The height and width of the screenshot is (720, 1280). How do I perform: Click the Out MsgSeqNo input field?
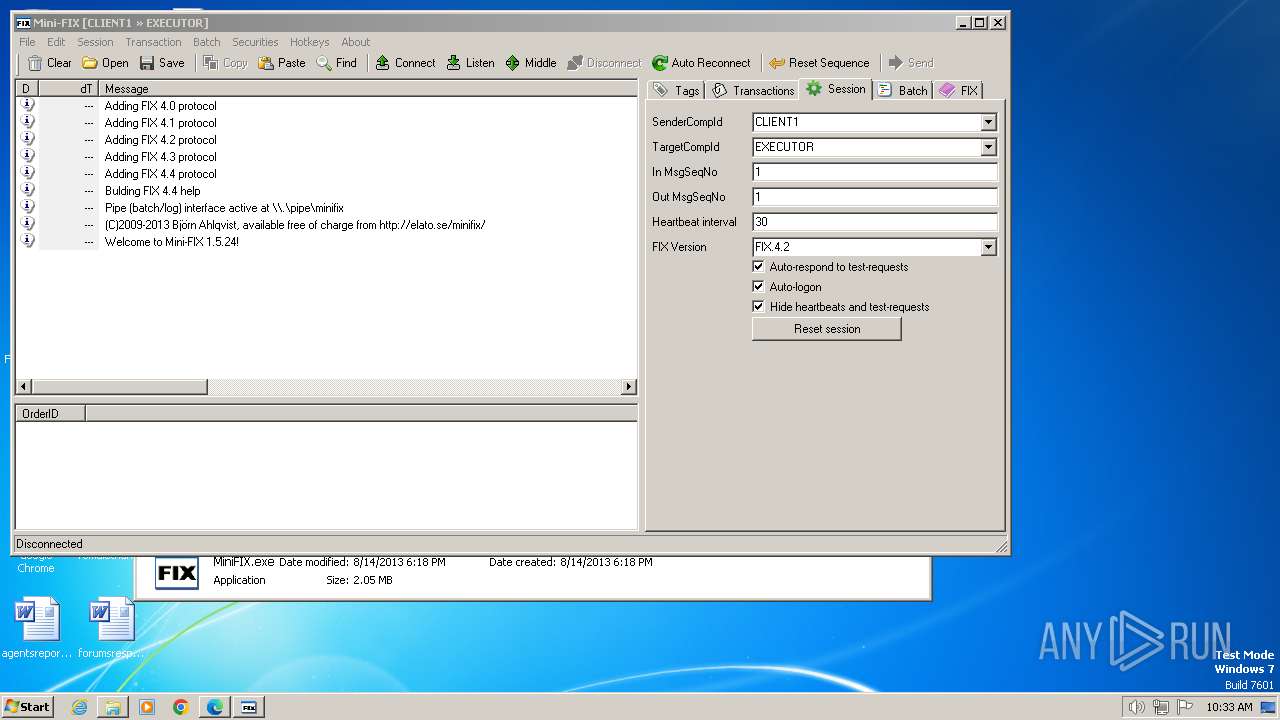[x=875, y=197]
